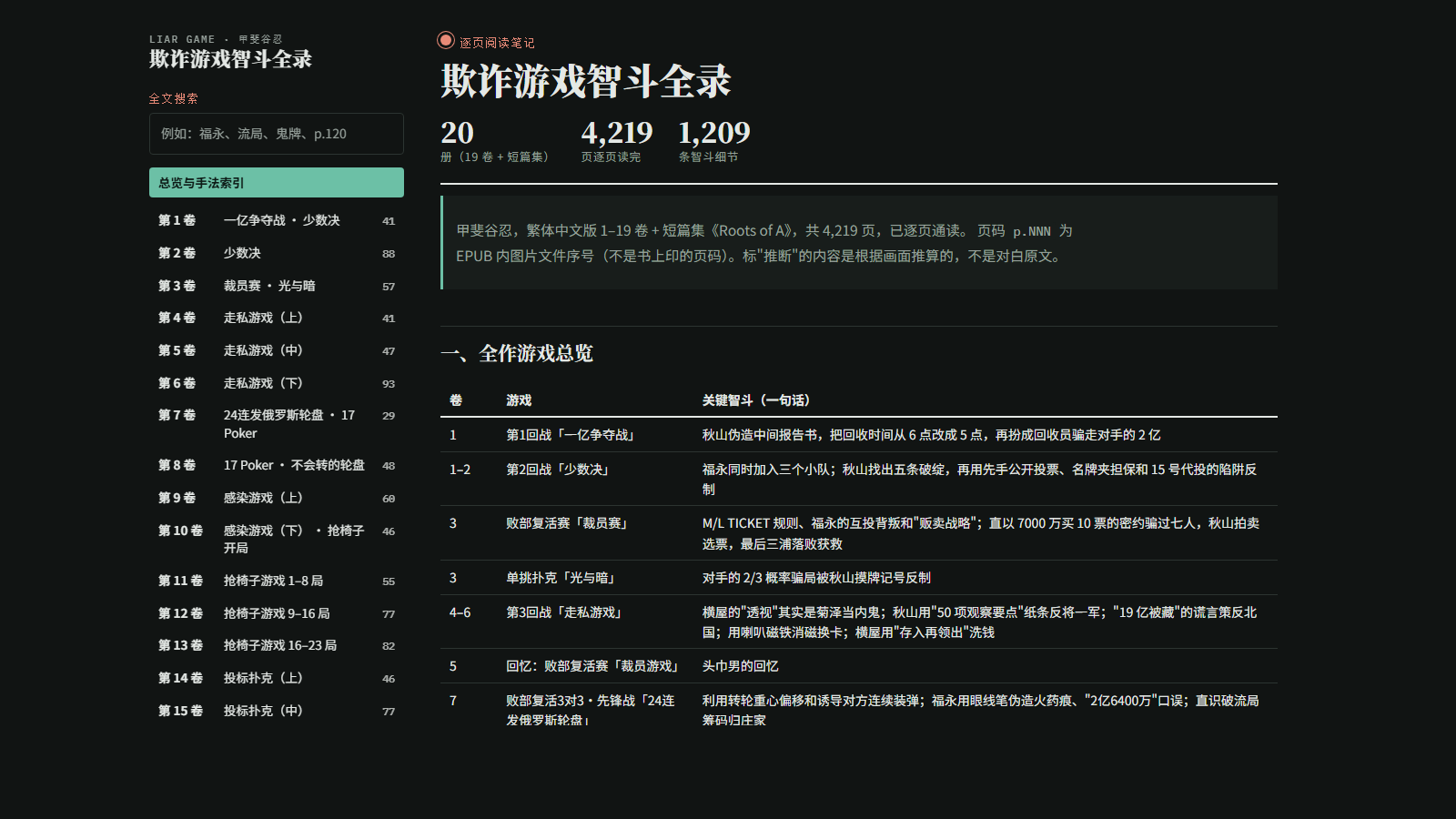
Task: Open 第14卷 投标扑克（上）
Action: [x=277, y=678]
